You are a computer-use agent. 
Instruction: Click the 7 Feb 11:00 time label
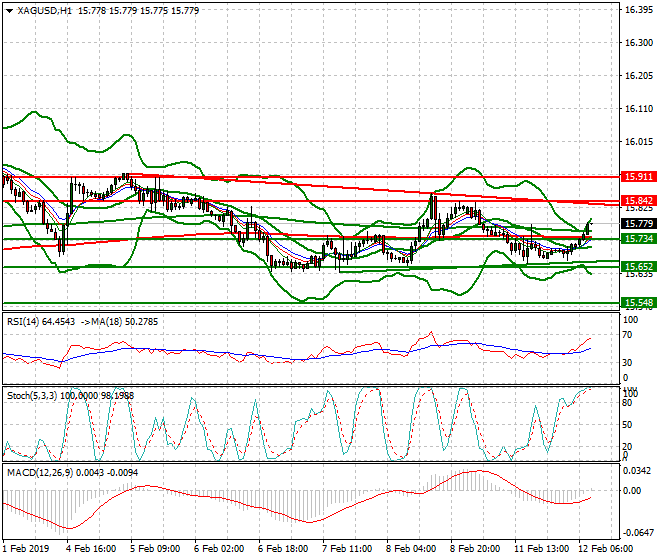point(349,549)
